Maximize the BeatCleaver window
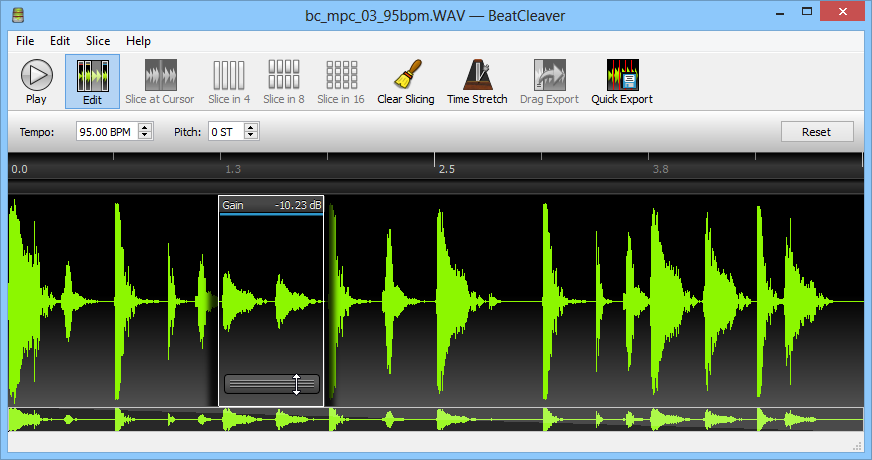This screenshot has width=872, height=460. point(807,12)
